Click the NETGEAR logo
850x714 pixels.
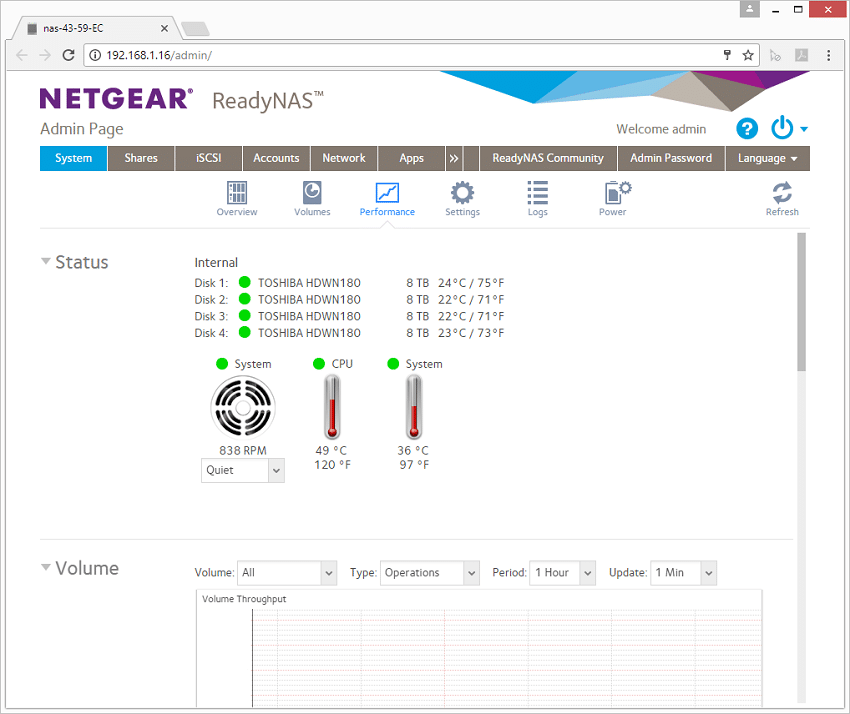tap(117, 99)
